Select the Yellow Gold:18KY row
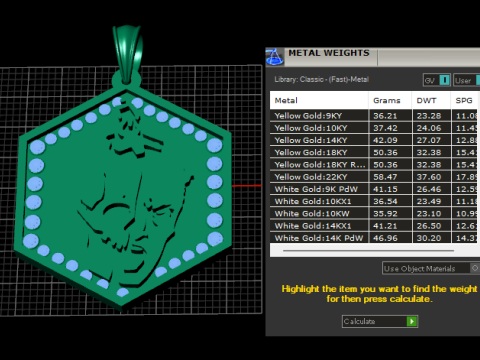480x360 pixels. pos(373,152)
